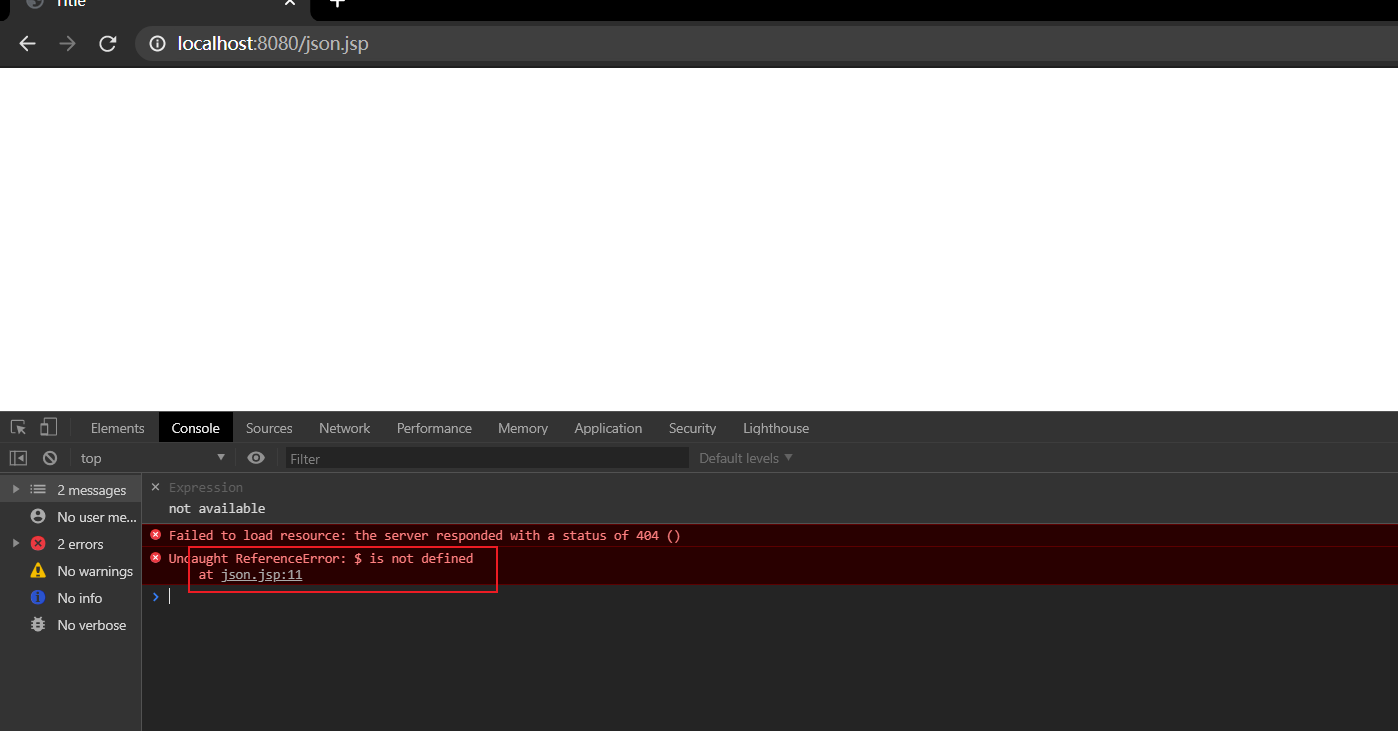Click the yellow warning triangle icon

tap(38, 570)
